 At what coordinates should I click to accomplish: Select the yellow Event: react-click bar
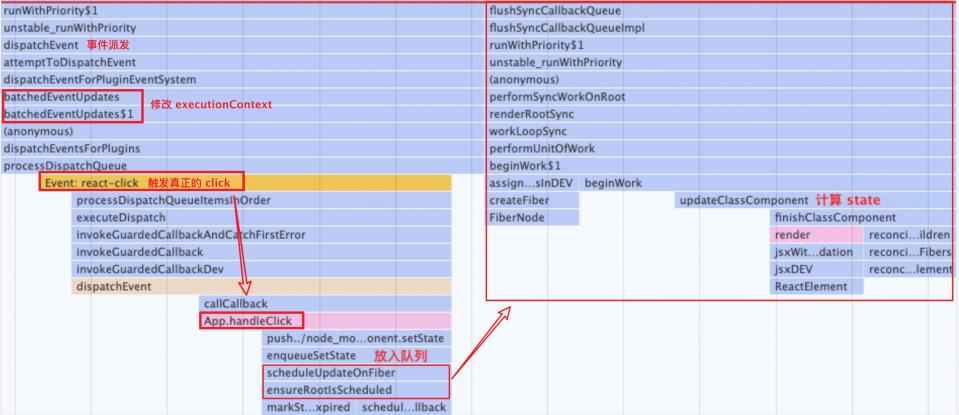92,183
